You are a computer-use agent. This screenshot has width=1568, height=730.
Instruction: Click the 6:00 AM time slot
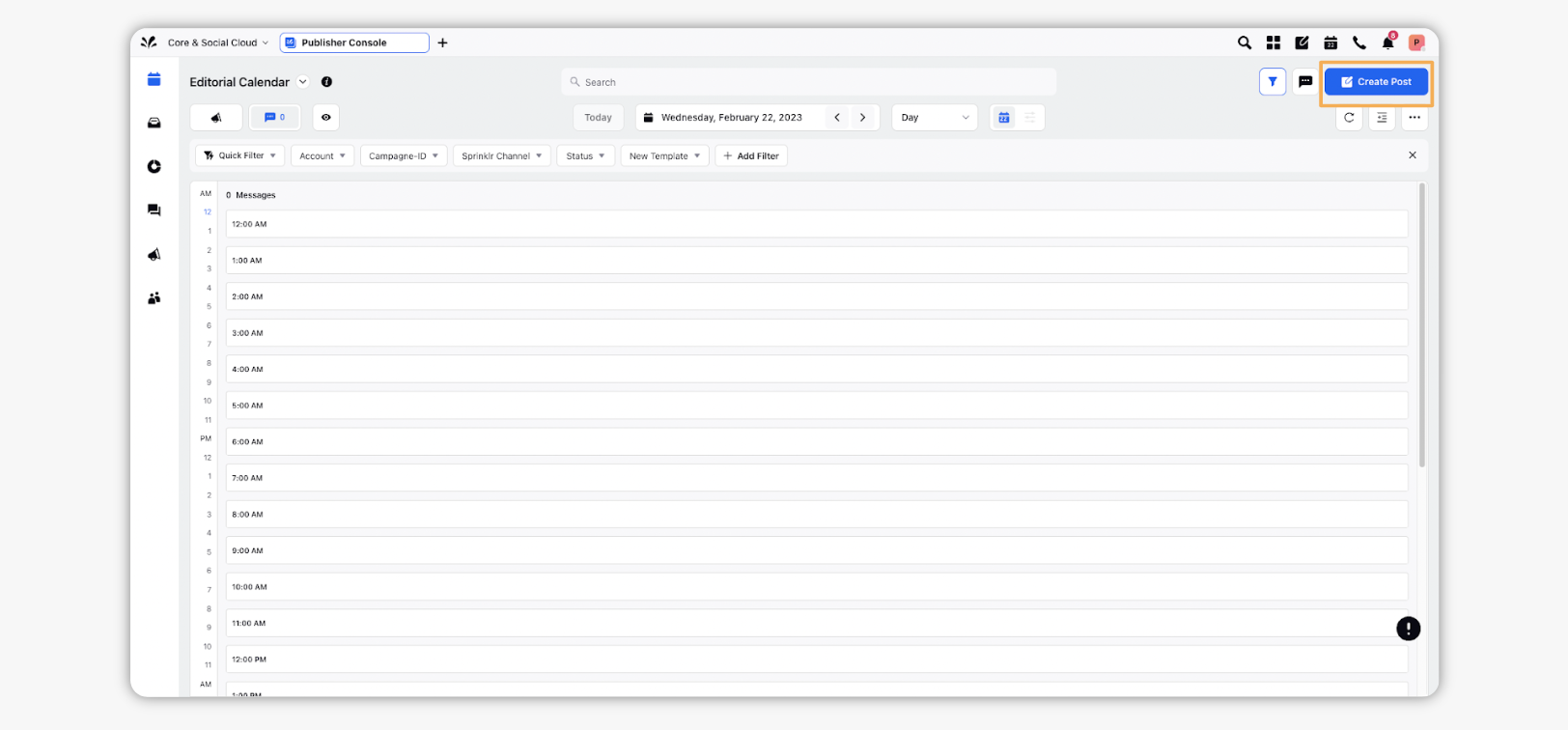pos(817,441)
